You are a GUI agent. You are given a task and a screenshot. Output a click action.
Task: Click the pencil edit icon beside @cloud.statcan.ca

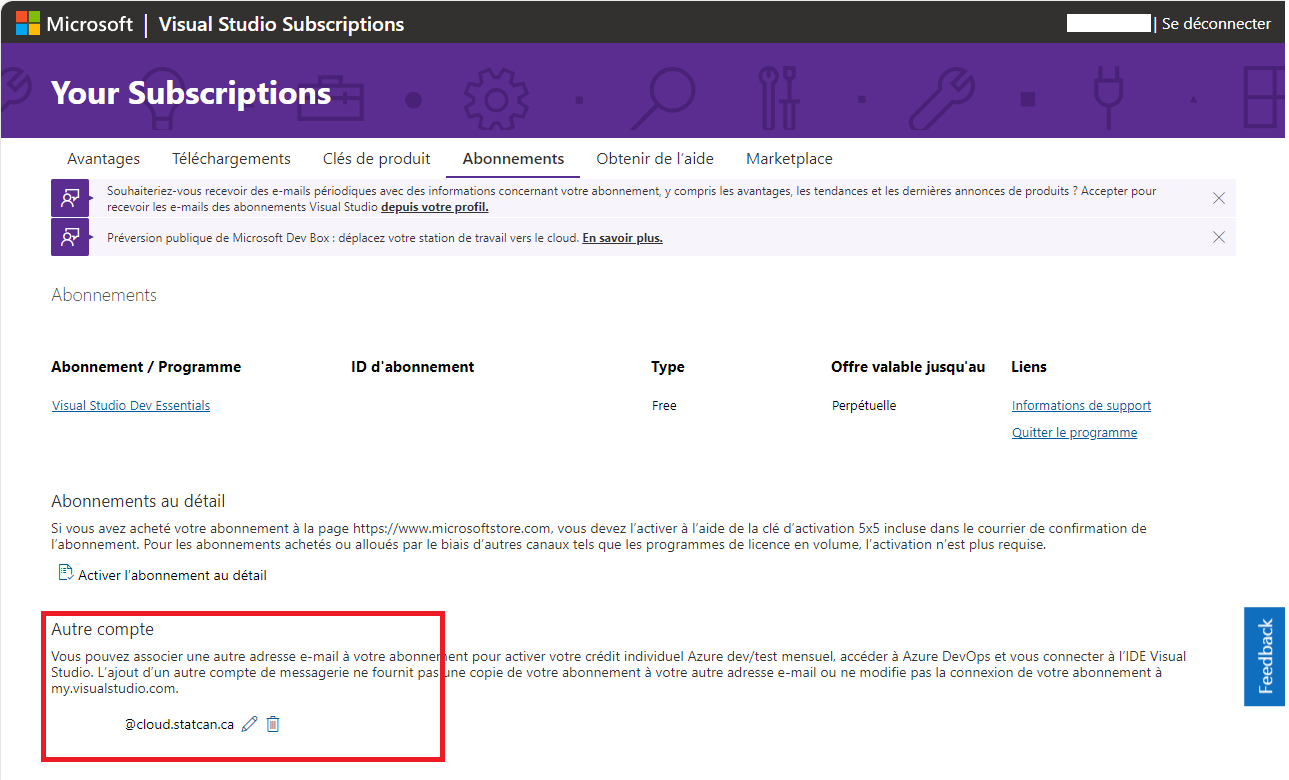click(x=250, y=724)
